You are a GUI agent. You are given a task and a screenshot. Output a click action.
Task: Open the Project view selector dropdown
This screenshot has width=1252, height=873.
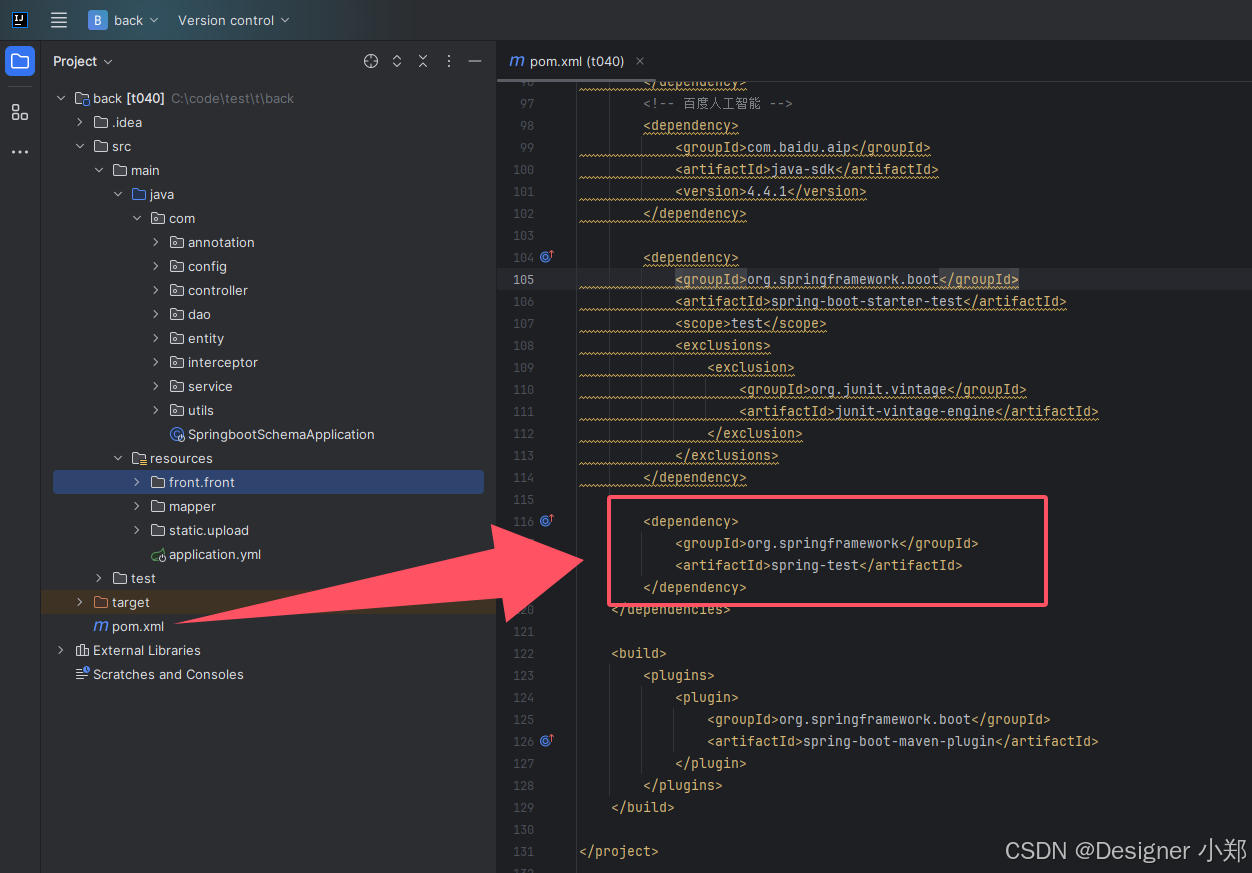click(x=83, y=61)
